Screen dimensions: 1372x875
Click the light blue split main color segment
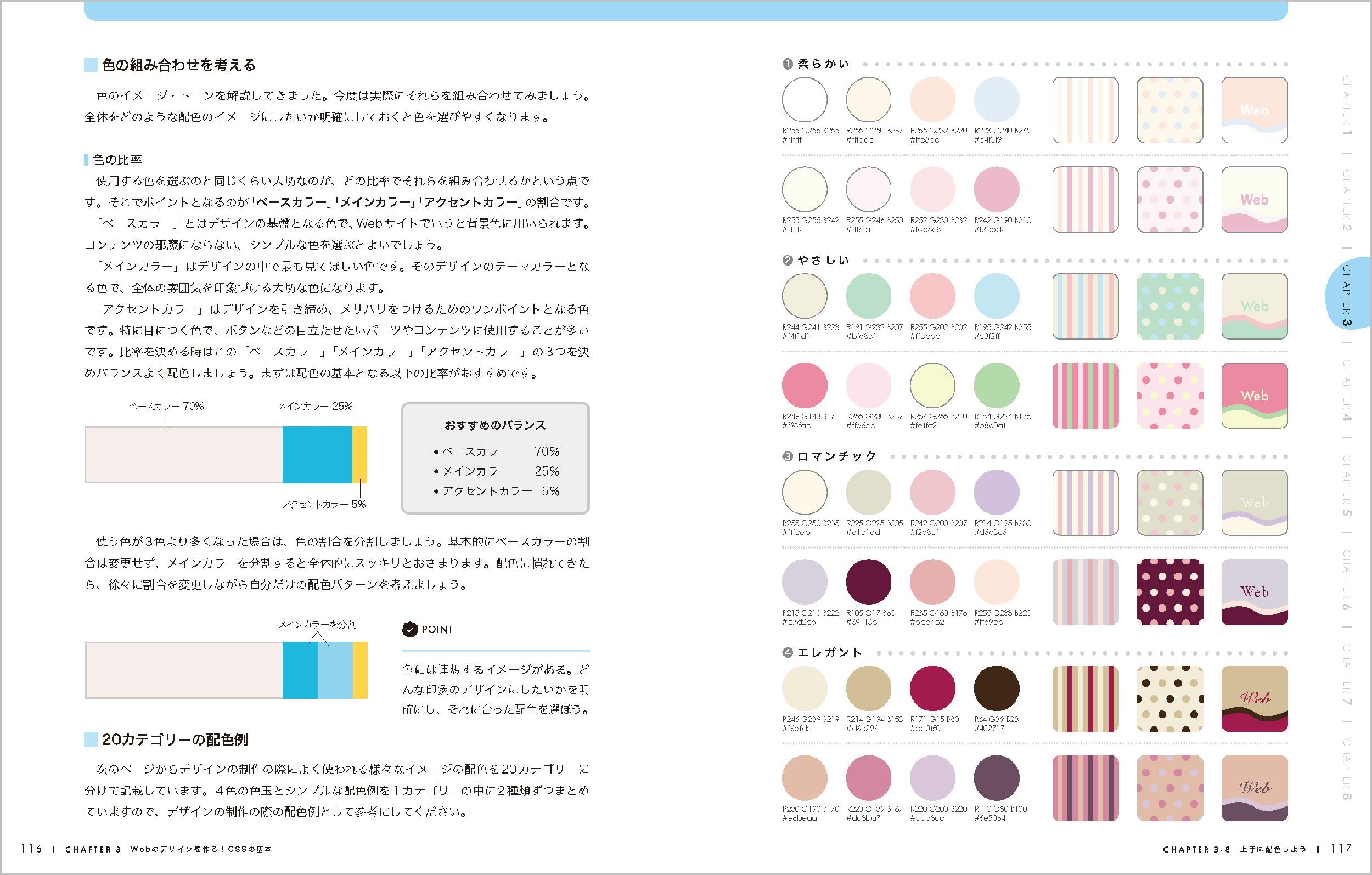[x=335, y=670]
